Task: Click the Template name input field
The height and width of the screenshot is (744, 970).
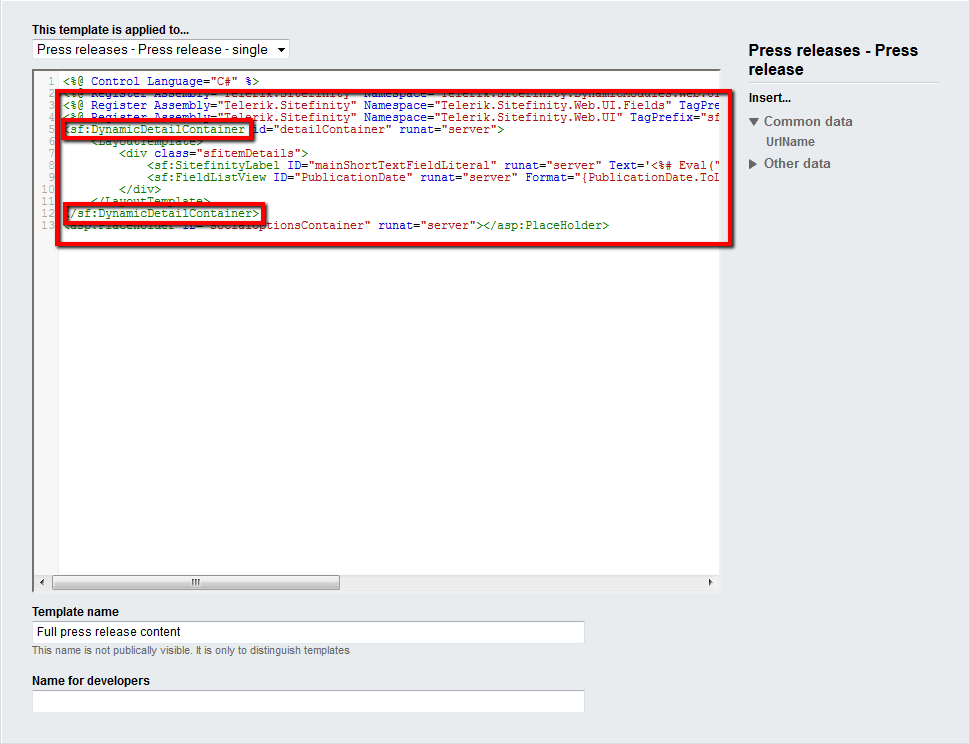Action: click(308, 632)
